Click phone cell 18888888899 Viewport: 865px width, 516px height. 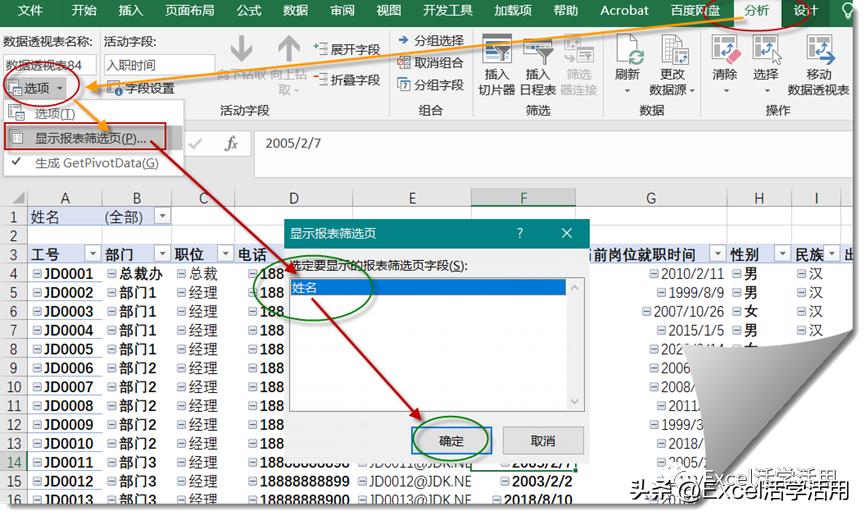click(294, 481)
